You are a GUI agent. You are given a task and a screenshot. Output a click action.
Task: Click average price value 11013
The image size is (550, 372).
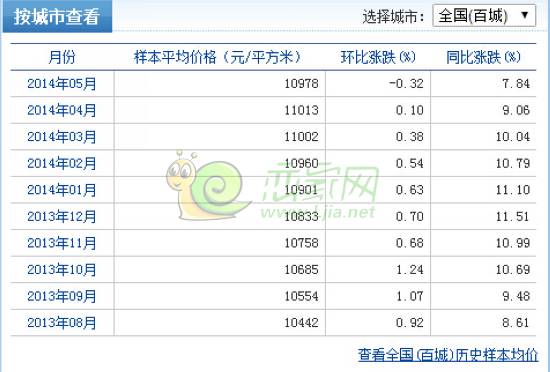(301, 110)
